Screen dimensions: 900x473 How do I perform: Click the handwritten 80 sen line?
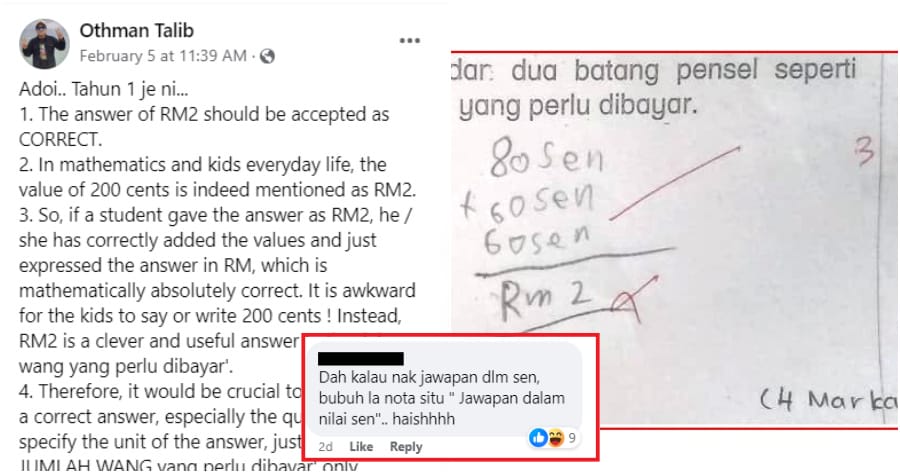coord(545,155)
